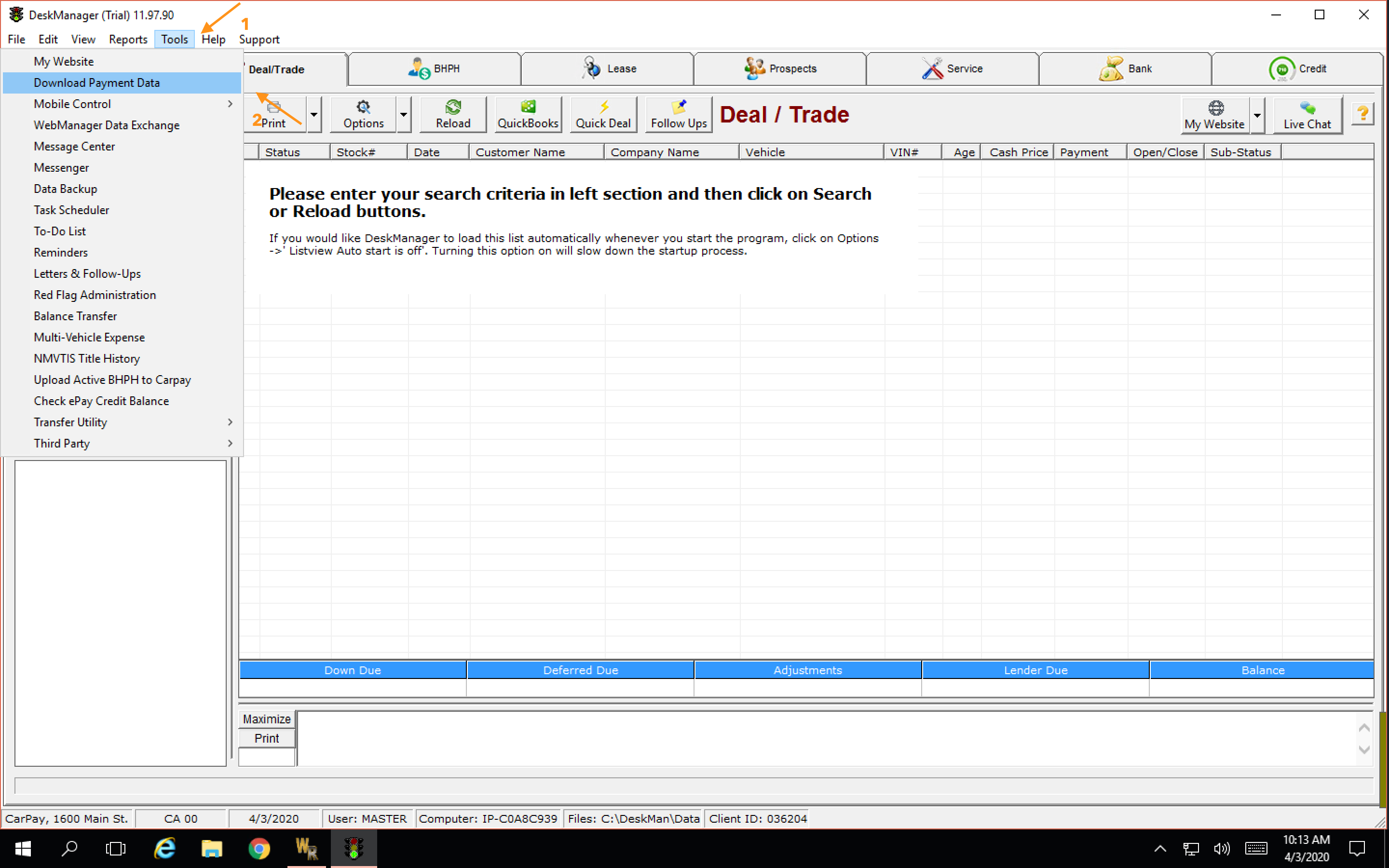Expand the My Website dropdown arrow
The width and height of the screenshot is (1389, 868).
(x=1257, y=116)
